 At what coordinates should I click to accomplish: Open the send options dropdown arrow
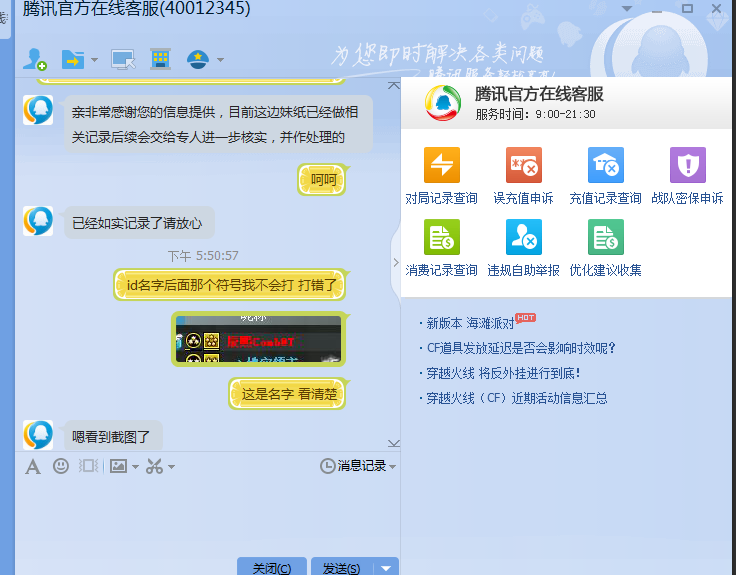pos(386,567)
